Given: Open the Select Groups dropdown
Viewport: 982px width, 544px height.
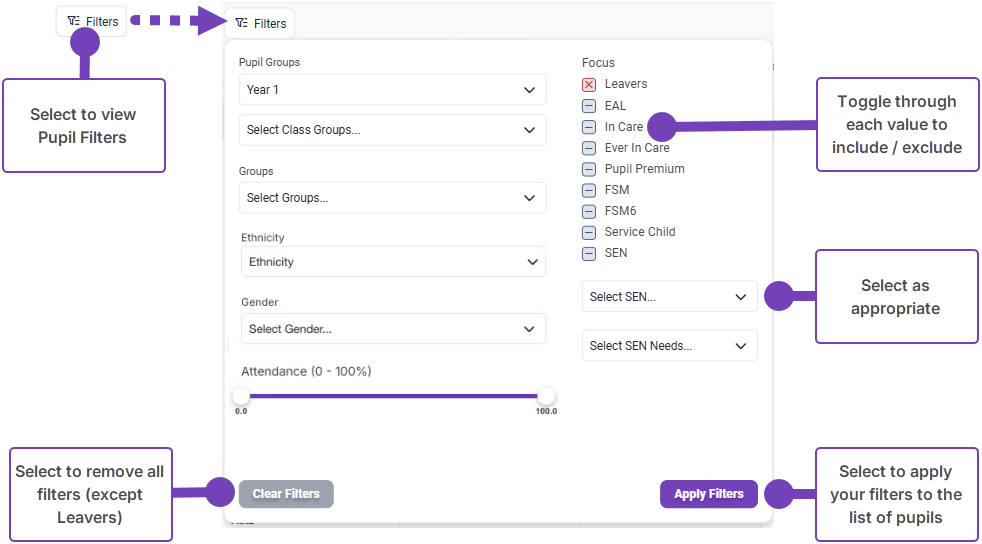Looking at the screenshot, I should [x=392, y=198].
